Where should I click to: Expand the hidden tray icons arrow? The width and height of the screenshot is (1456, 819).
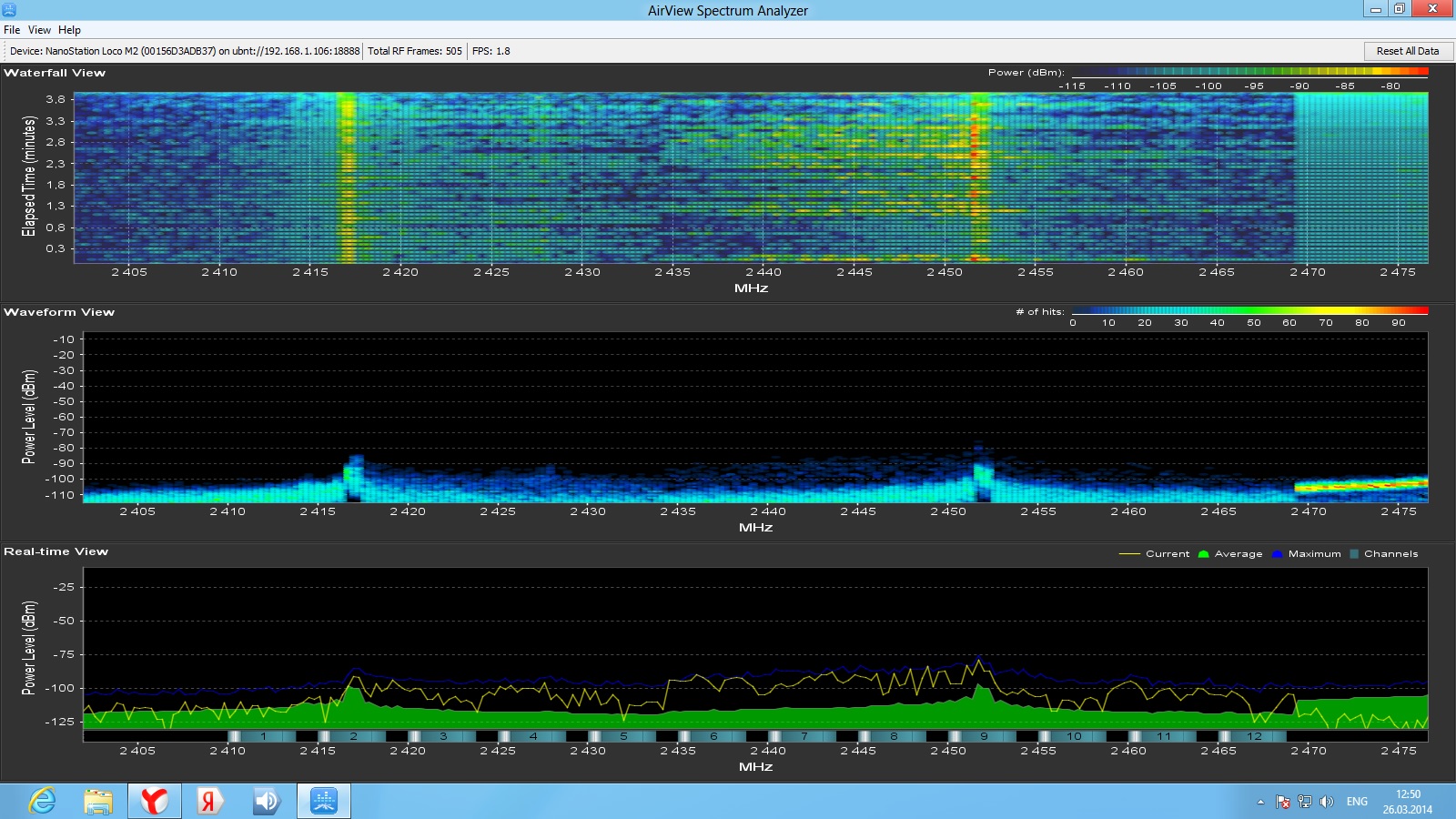click(x=1260, y=802)
